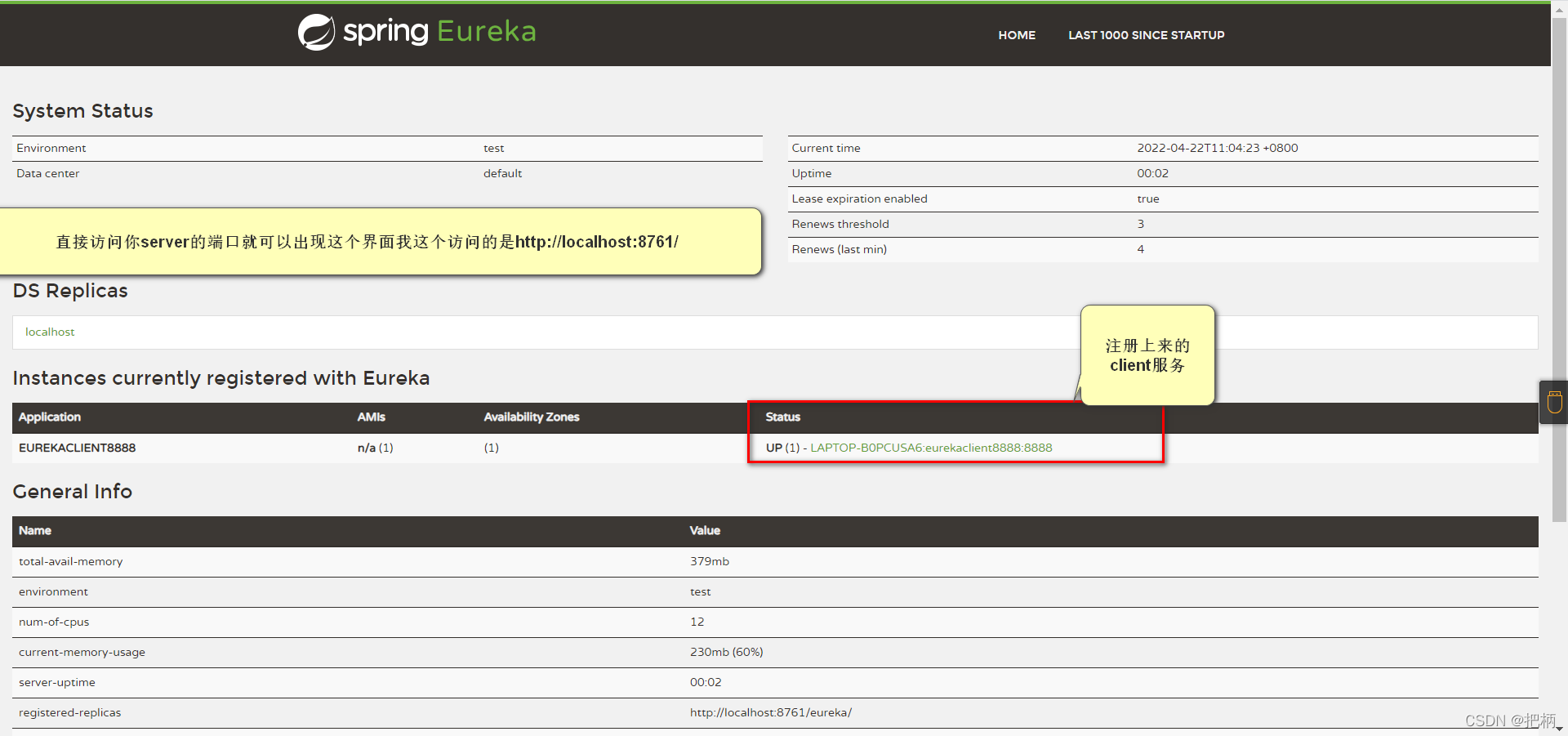Click the UP (1) status text
Viewport: 1568px width, 736px height.
click(x=776, y=448)
